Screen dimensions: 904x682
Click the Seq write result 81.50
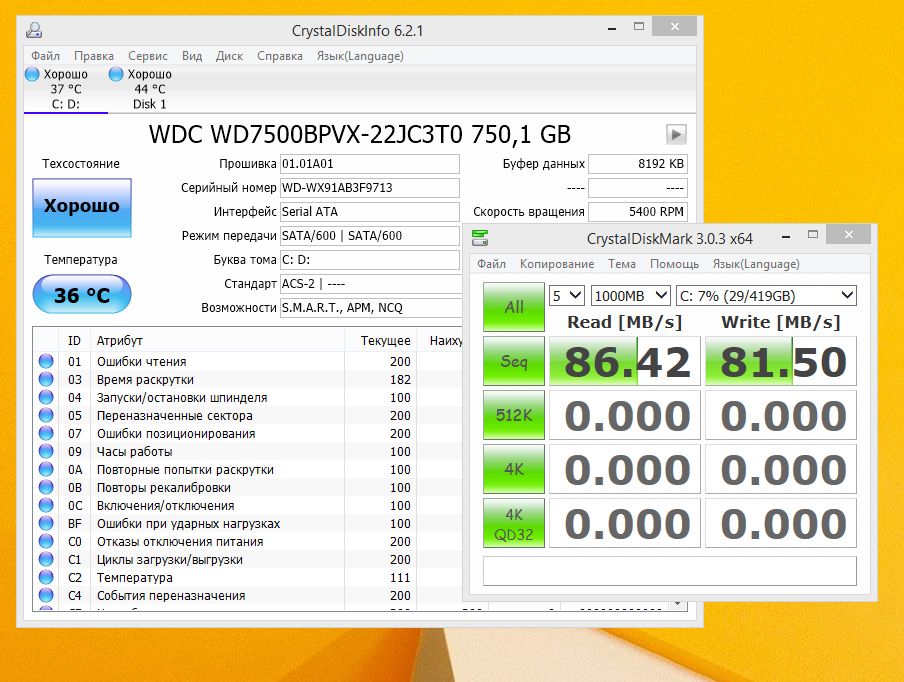(x=781, y=361)
